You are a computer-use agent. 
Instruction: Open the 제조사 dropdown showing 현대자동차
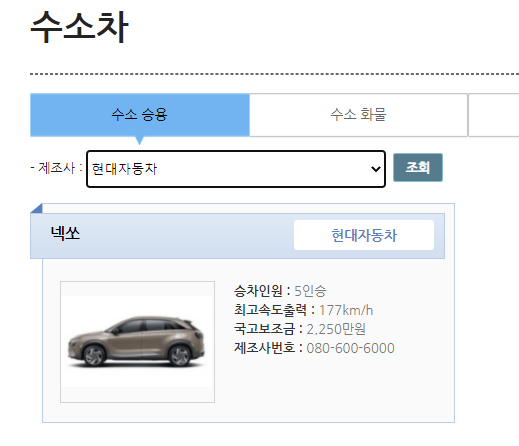[236, 169]
